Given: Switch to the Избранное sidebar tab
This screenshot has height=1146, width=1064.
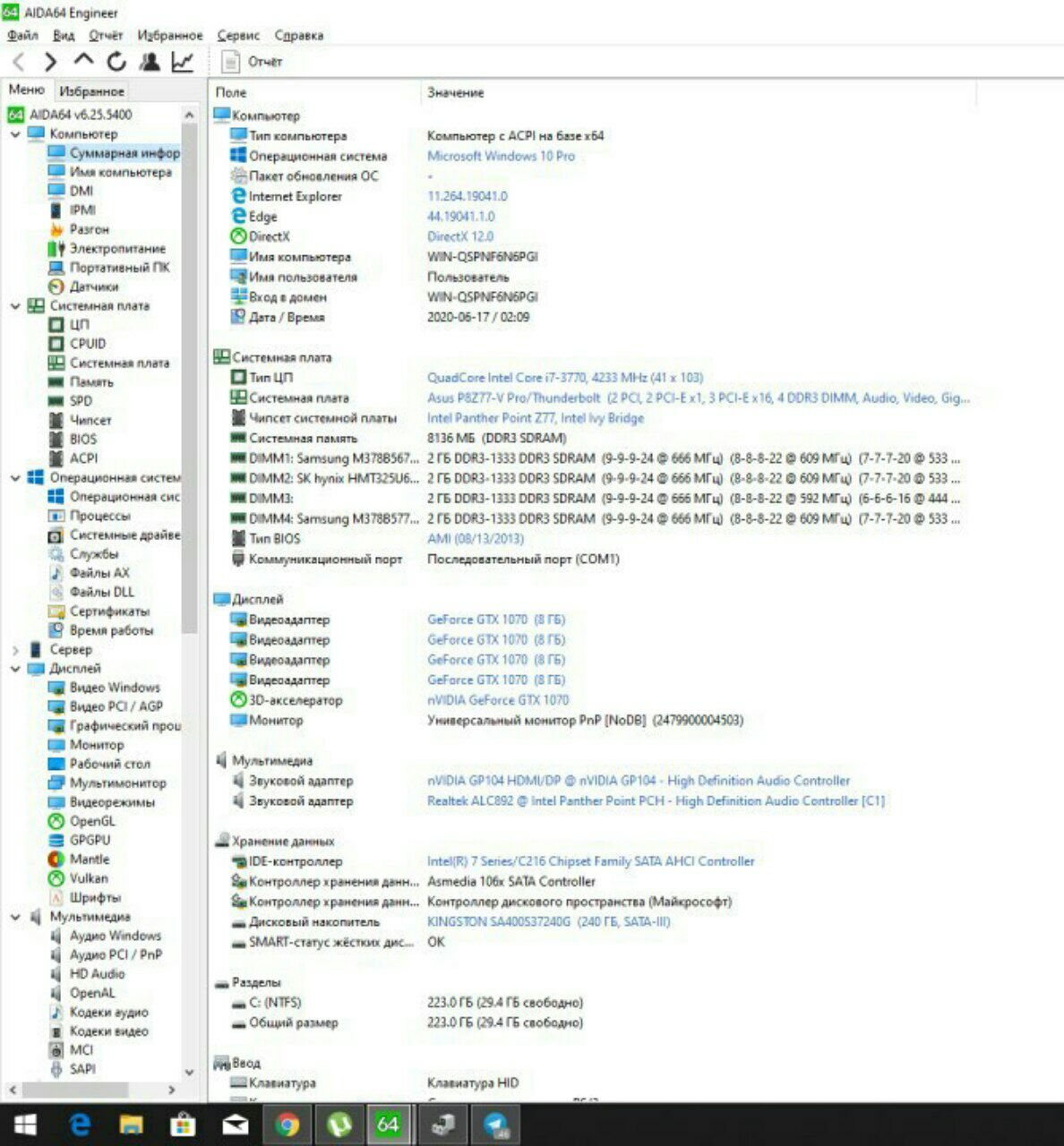Looking at the screenshot, I should click(91, 91).
